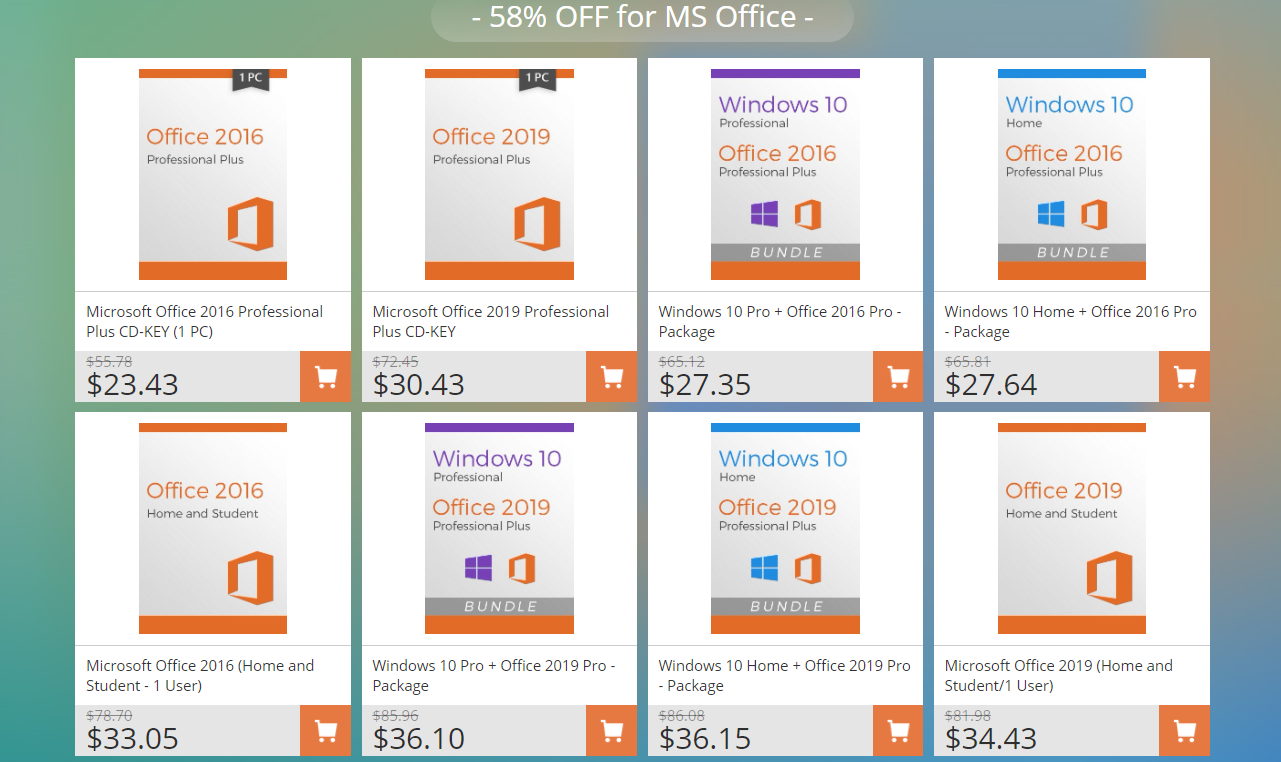This screenshot has height=762, width=1281.
Task: Add Office 2016 Home and Student to cart
Action: click(325, 731)
